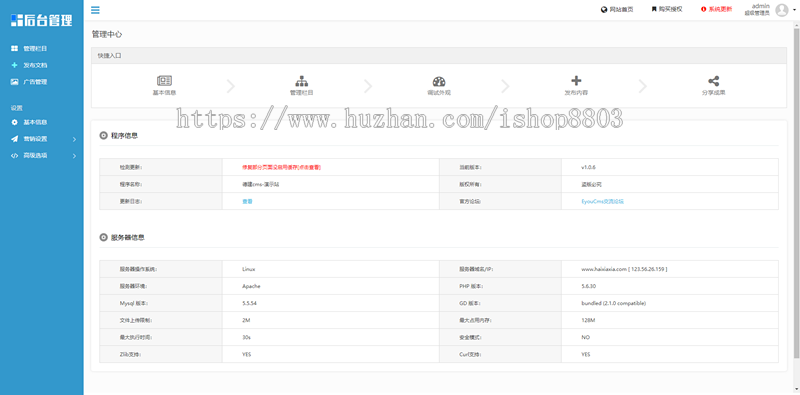Select 基本信息 under 设置 in sidebar
800x395 pixels.
pos(29,122)
